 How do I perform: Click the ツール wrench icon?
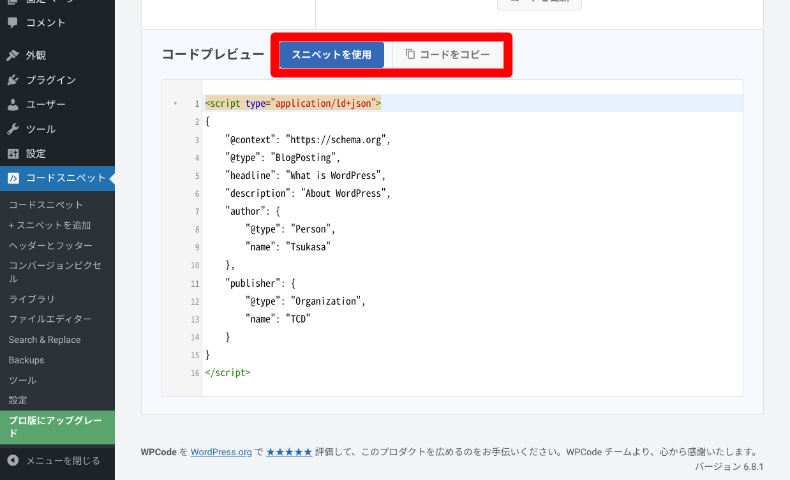[13, 129]
